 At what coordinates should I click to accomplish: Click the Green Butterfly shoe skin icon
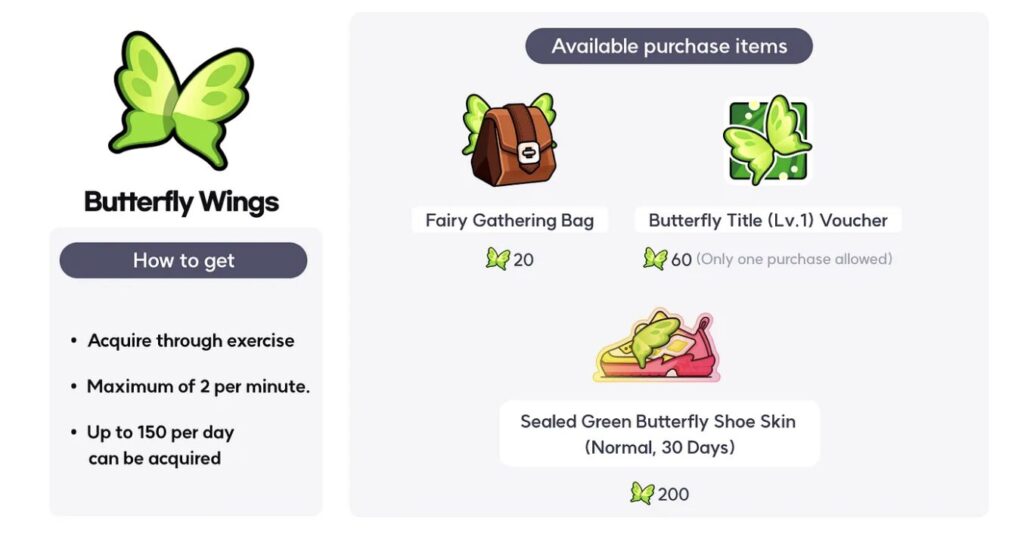(658, 346)
